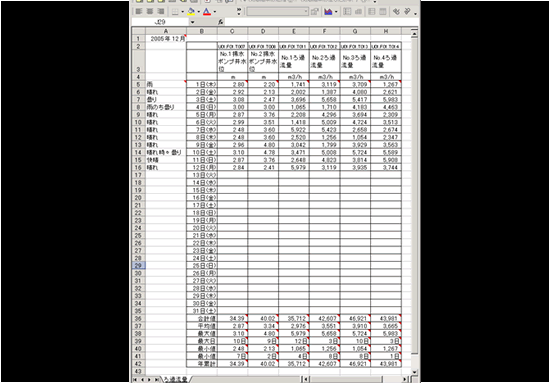Apply the yellow Fill Color bucket
This screenshot has width=550, height=383.
pos(191,12)
